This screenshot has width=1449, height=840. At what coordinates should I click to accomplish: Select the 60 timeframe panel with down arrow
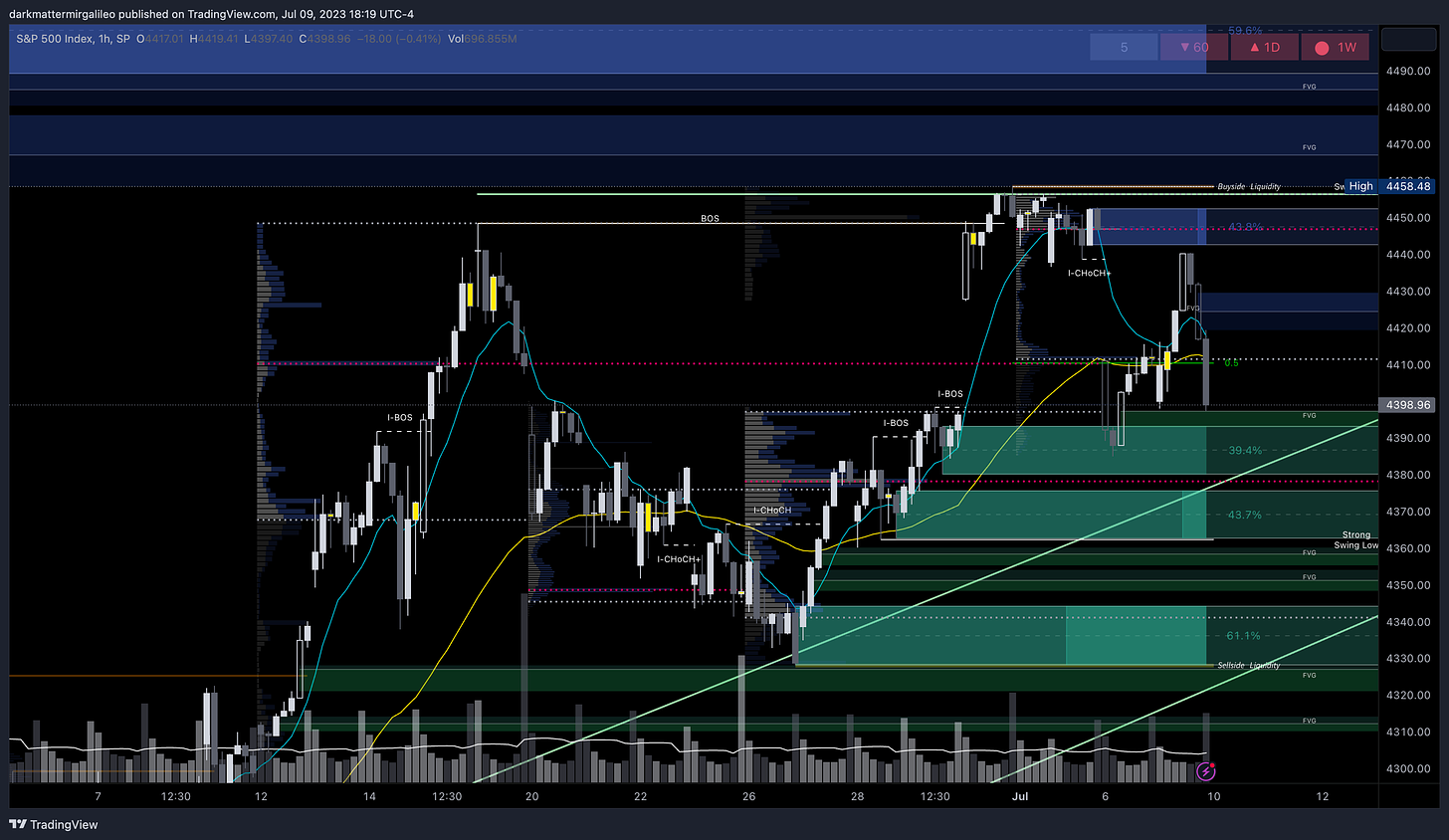[x=1194, y=47]
